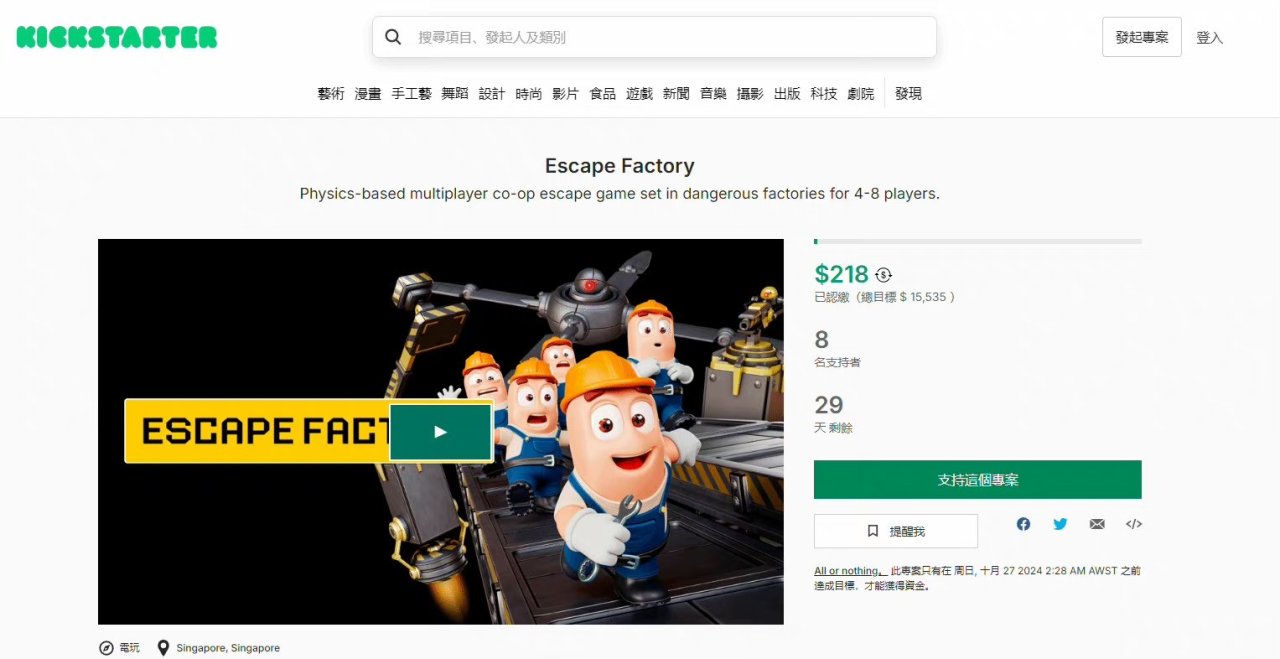
Task: Click the funding progress bar
Action: pos(977,241)
